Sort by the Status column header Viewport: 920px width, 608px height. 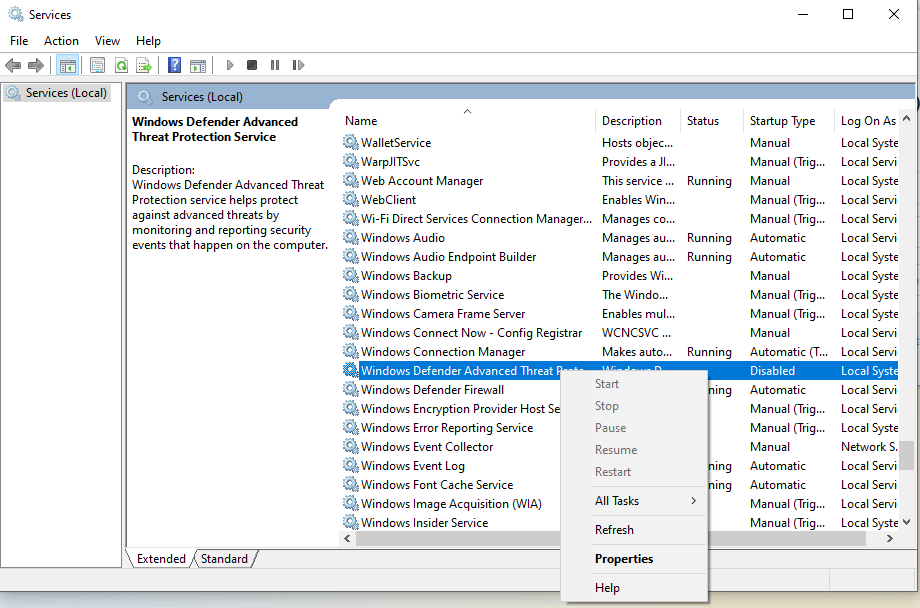(712, 121)
